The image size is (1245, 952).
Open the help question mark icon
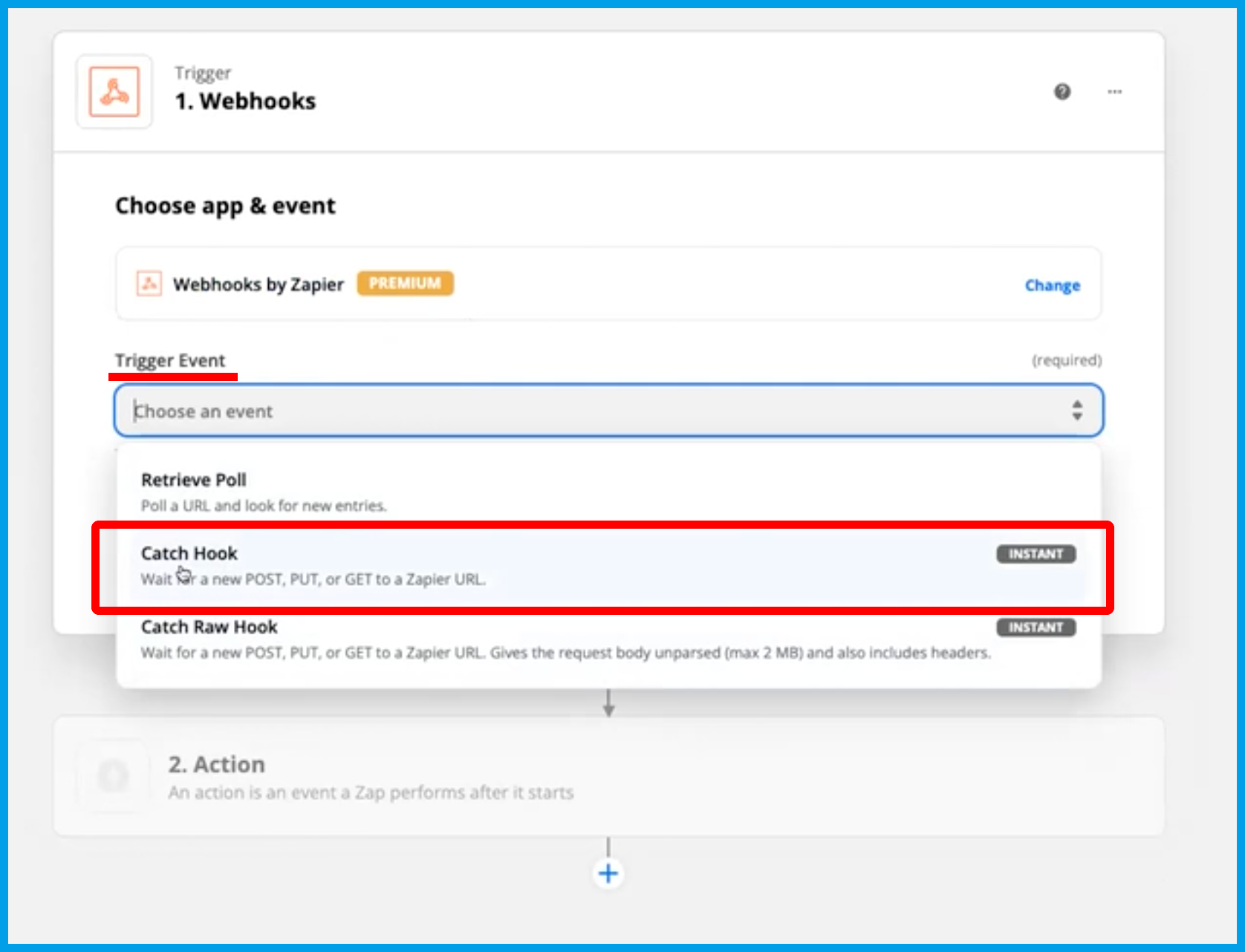tap(1062, 91)
